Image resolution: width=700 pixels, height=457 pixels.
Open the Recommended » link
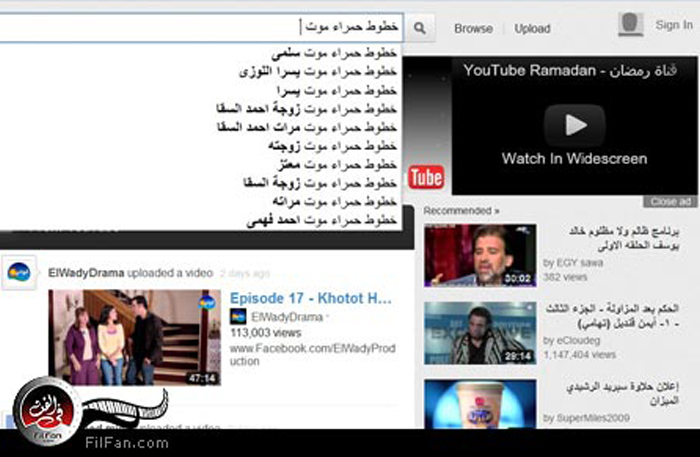461,211
